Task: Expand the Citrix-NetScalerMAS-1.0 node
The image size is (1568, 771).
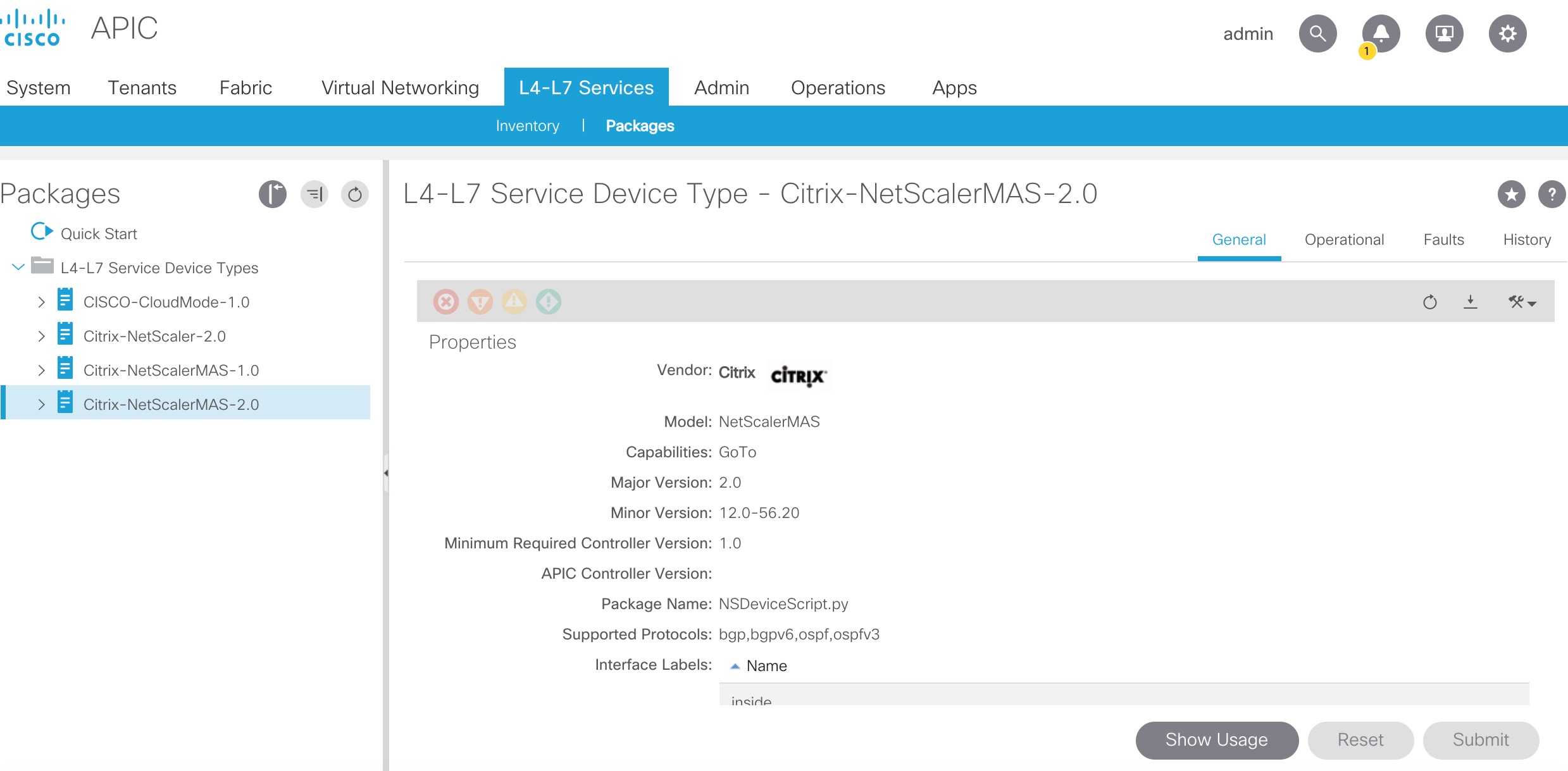Action: pyautogui.click(x=41, y=370)
